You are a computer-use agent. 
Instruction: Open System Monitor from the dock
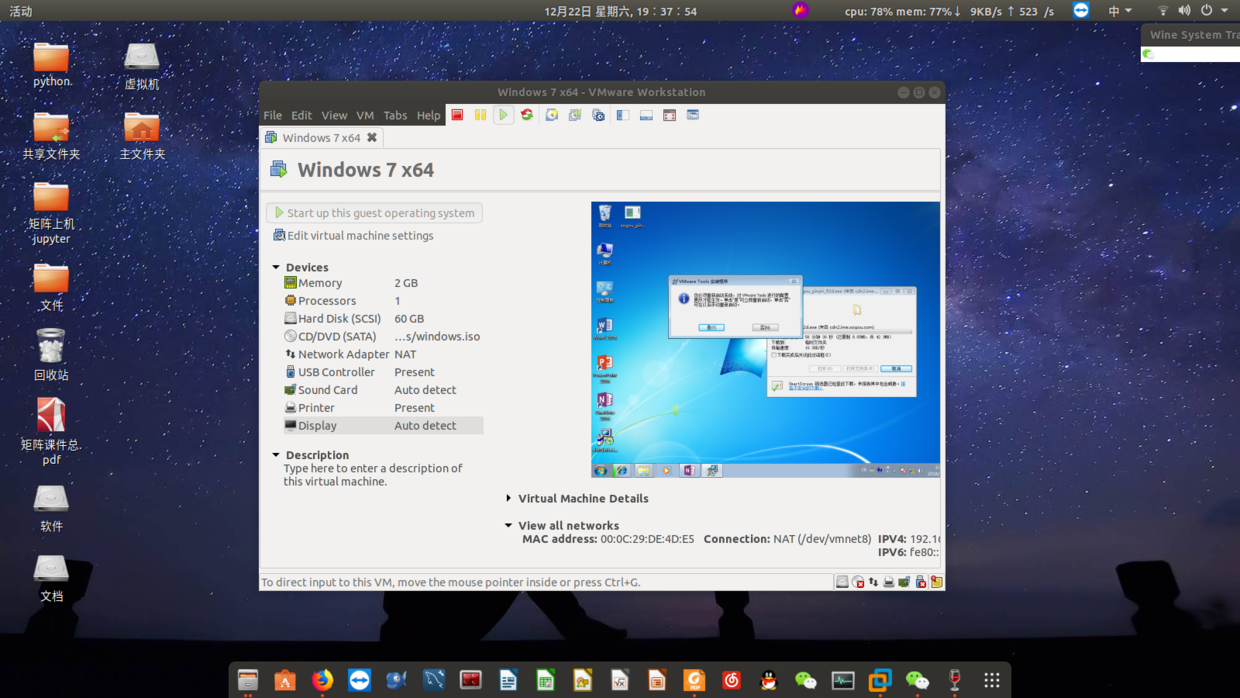843,680
